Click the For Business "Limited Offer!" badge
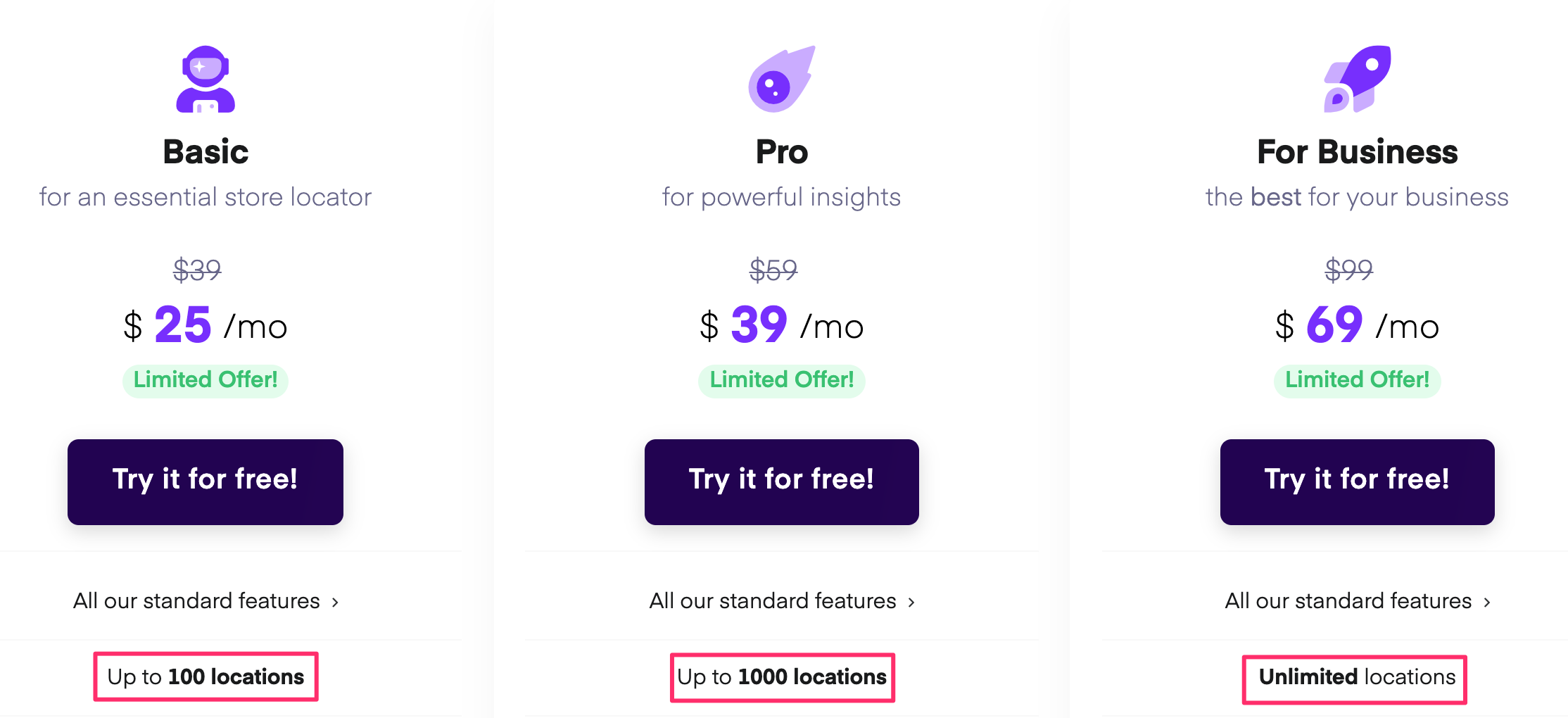1568x718 pixels. click(x=1357, y=380)
